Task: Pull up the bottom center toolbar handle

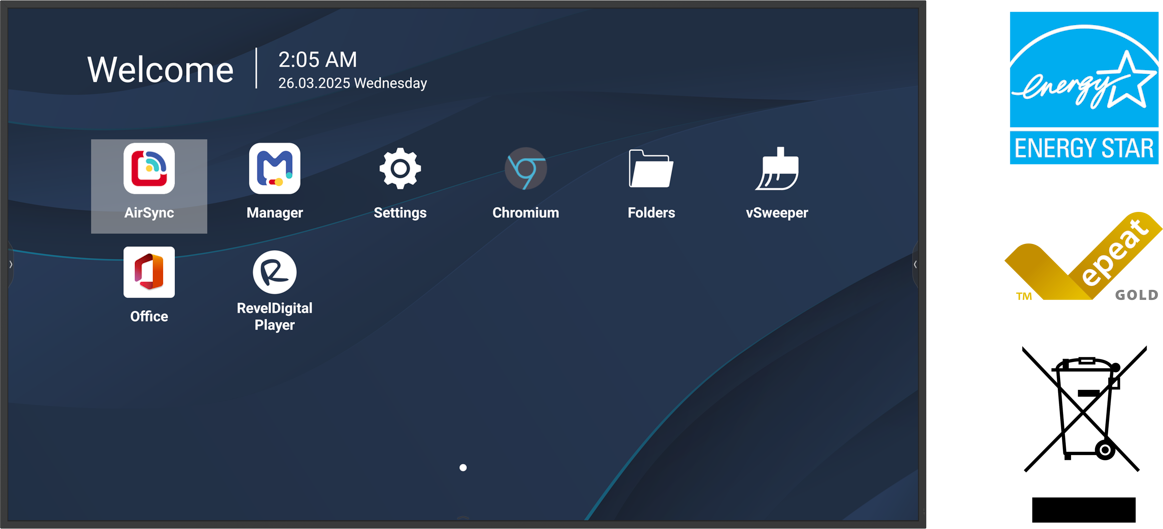Action: point(463,517)
